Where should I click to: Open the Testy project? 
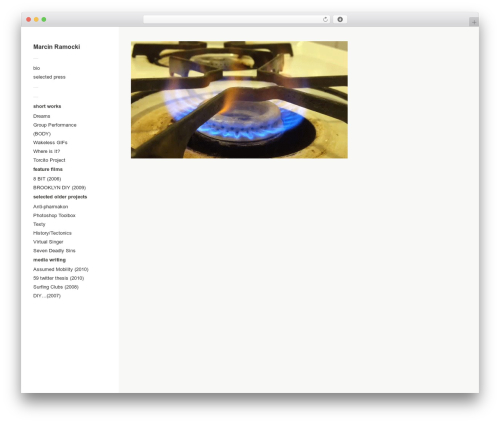pyautogui.click(x=39, y=224)
